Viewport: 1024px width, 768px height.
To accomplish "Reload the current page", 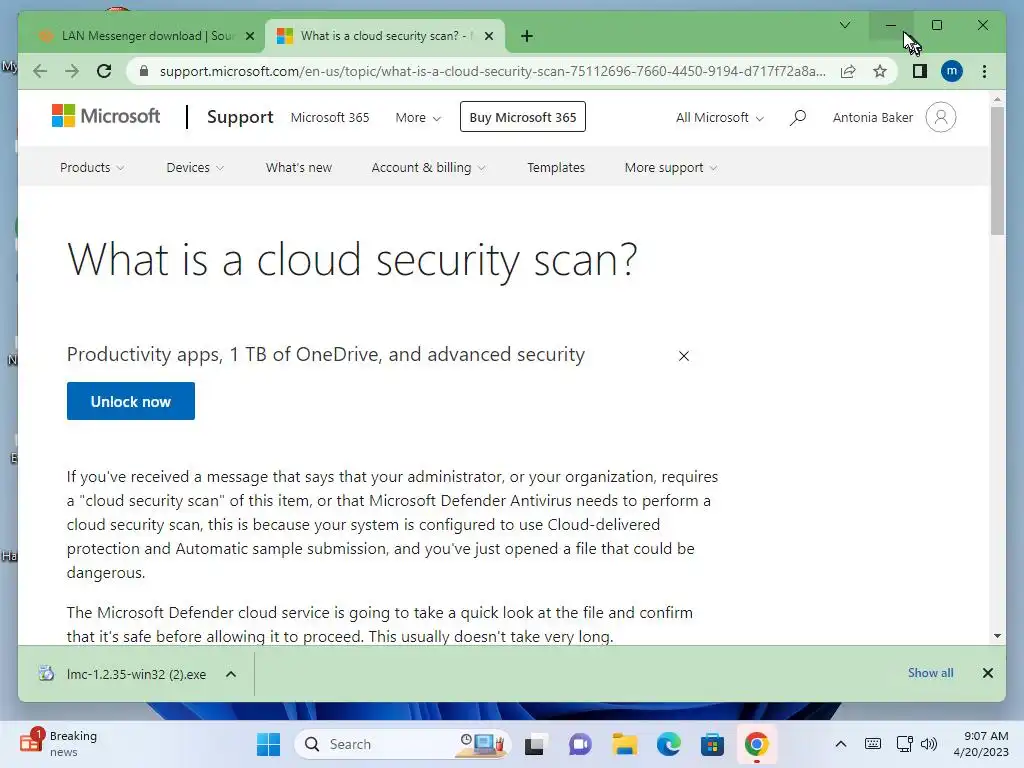I will [104, 71].
